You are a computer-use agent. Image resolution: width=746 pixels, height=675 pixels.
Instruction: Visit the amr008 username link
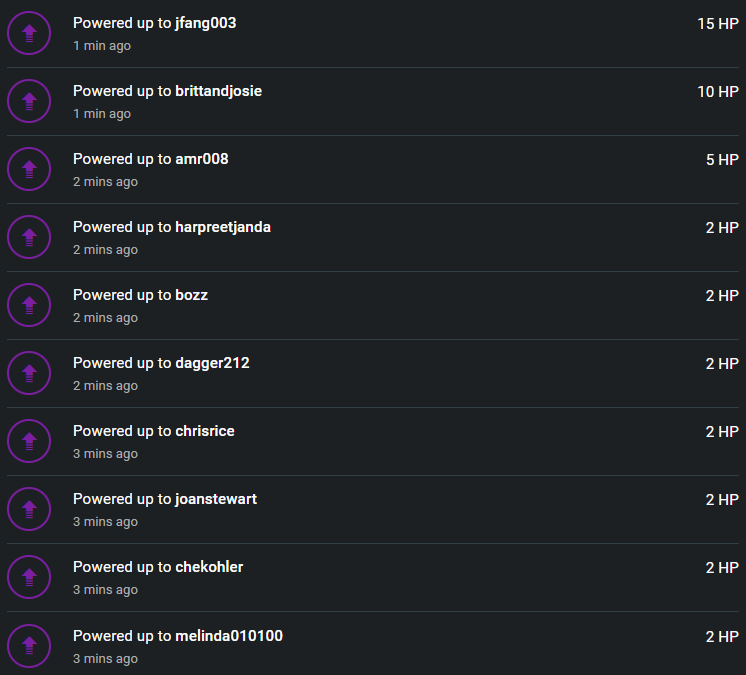(202, 159)
